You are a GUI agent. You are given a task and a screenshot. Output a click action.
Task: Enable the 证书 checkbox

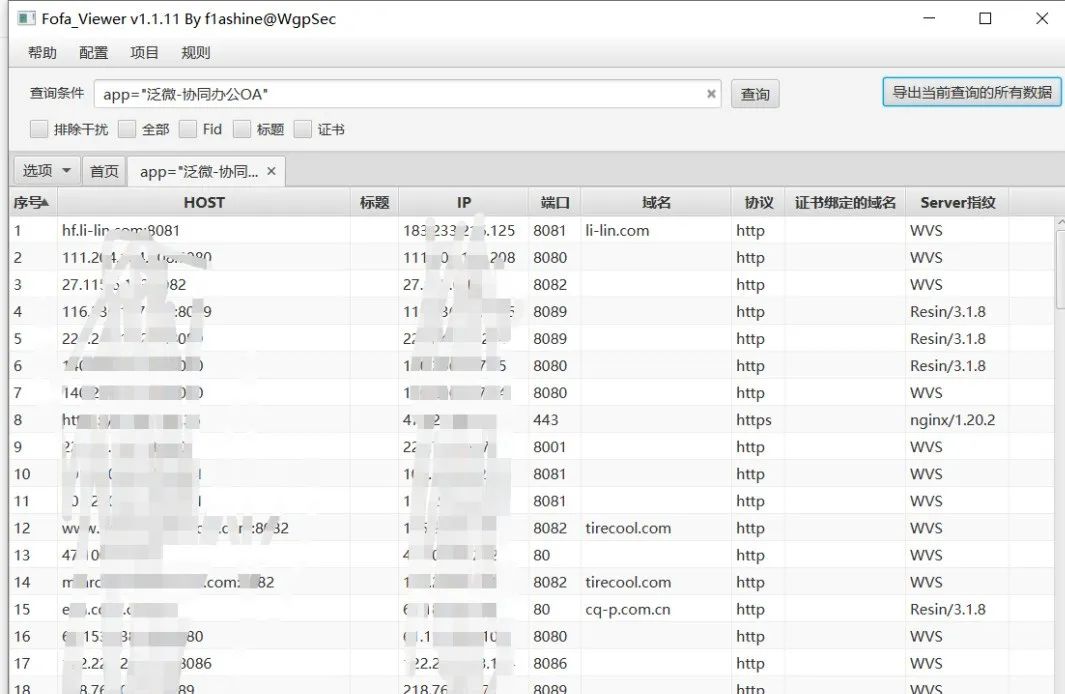point(302,129)
